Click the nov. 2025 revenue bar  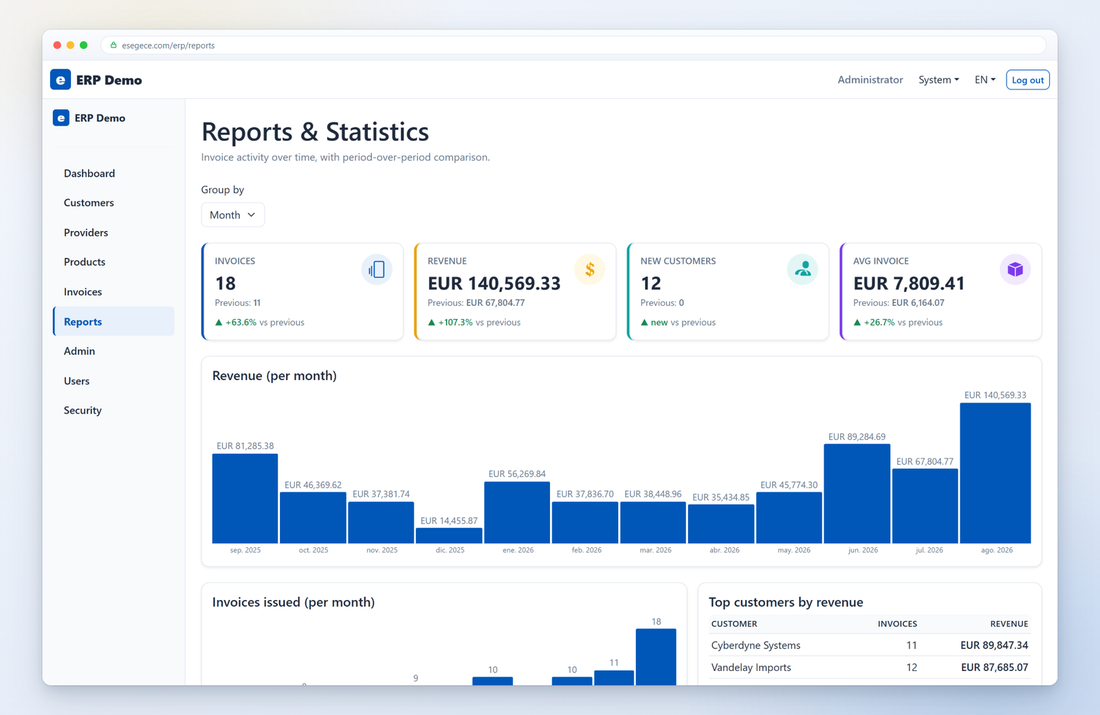(381, 523)
